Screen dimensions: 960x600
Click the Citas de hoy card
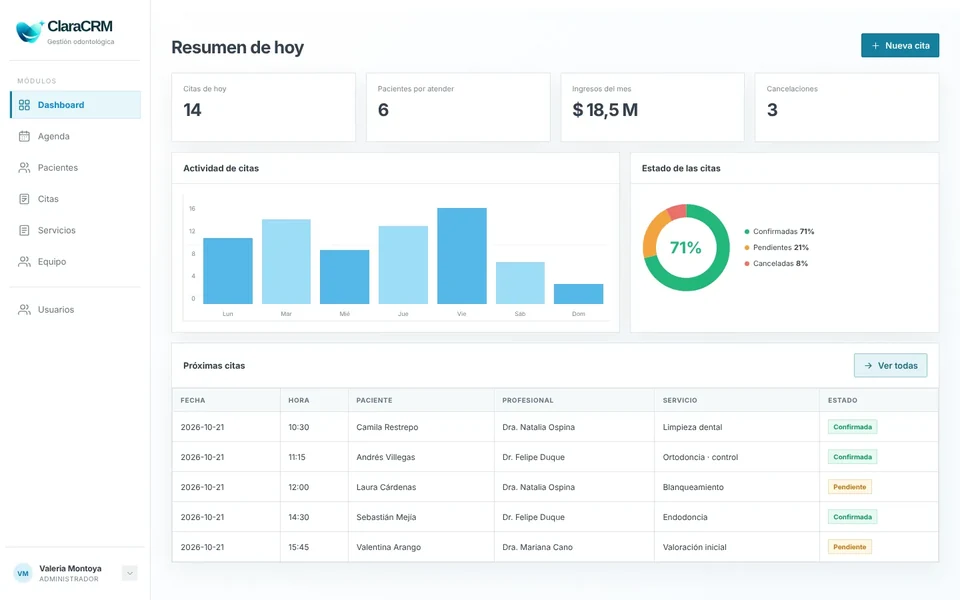coord(263,107)
